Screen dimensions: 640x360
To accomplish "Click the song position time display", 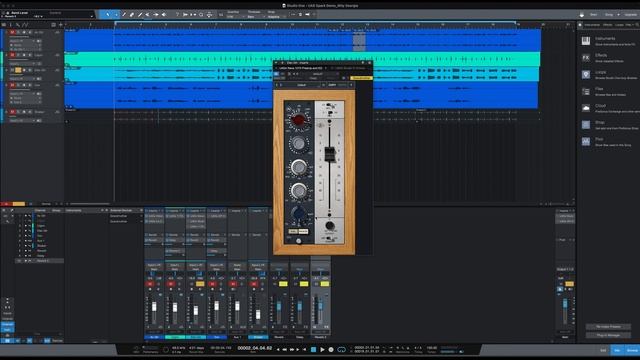I will [255, 348].
